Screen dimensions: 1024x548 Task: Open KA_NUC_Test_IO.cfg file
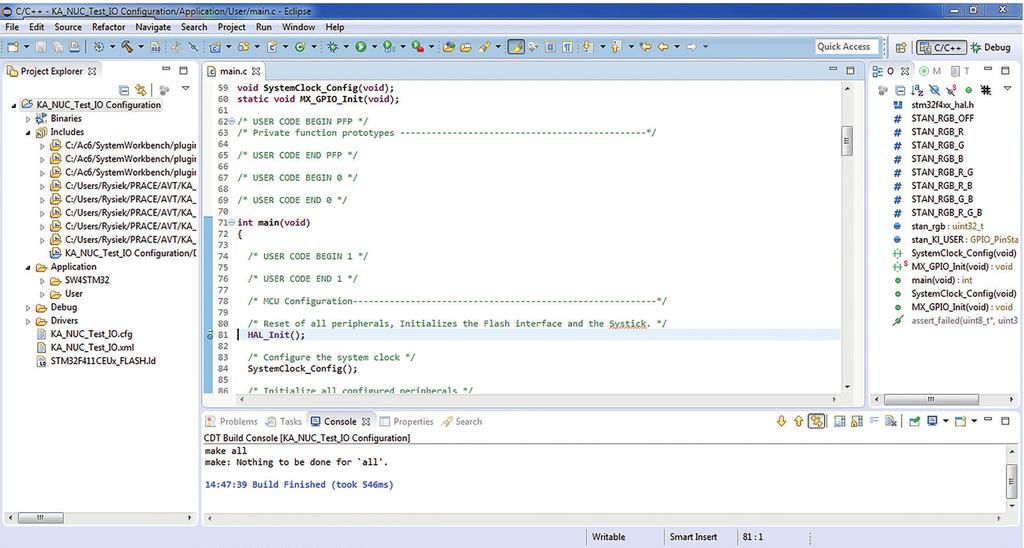coord(91,334)
